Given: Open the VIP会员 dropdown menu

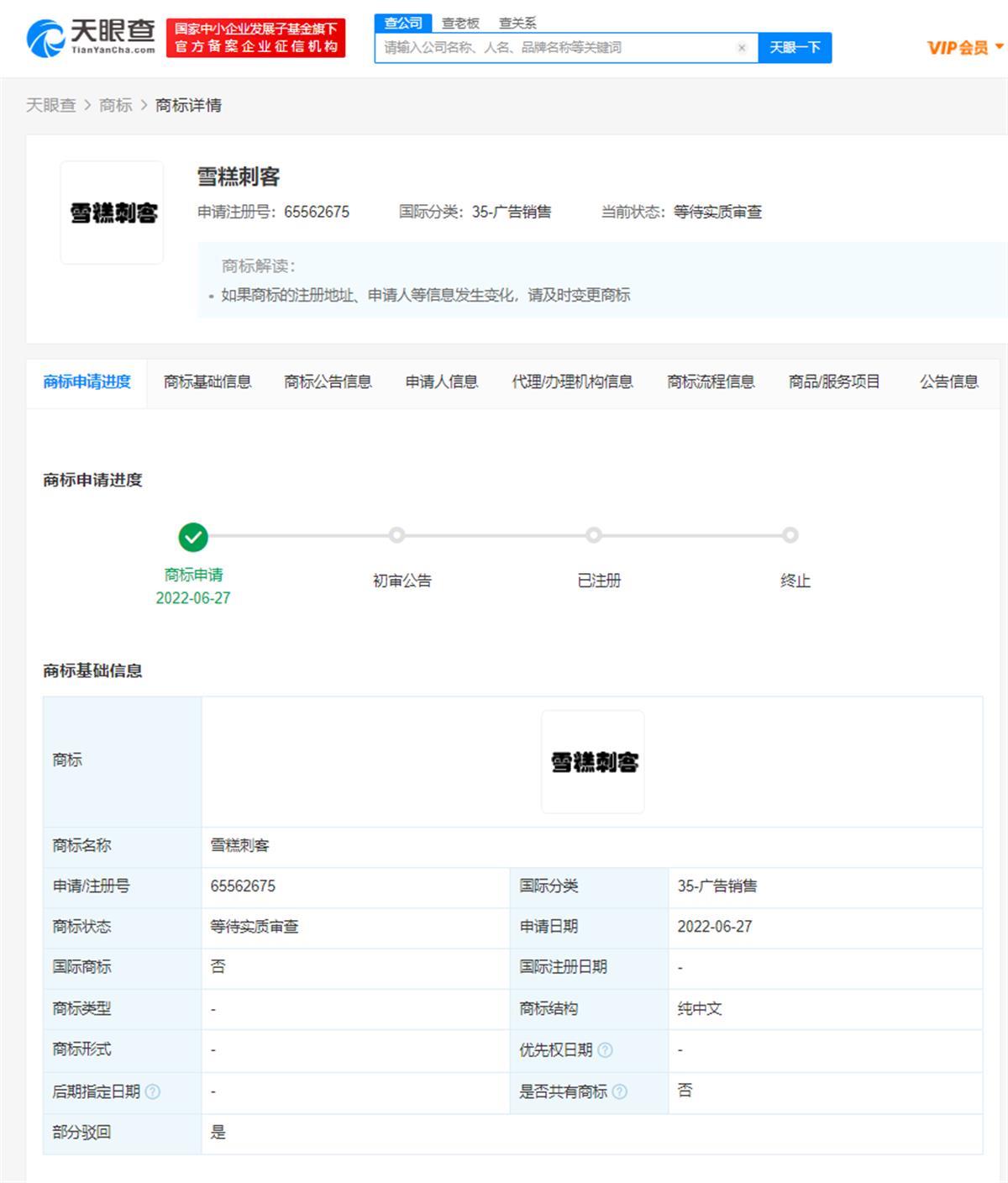Looking at the screenshot, I should tap(964, 48).
